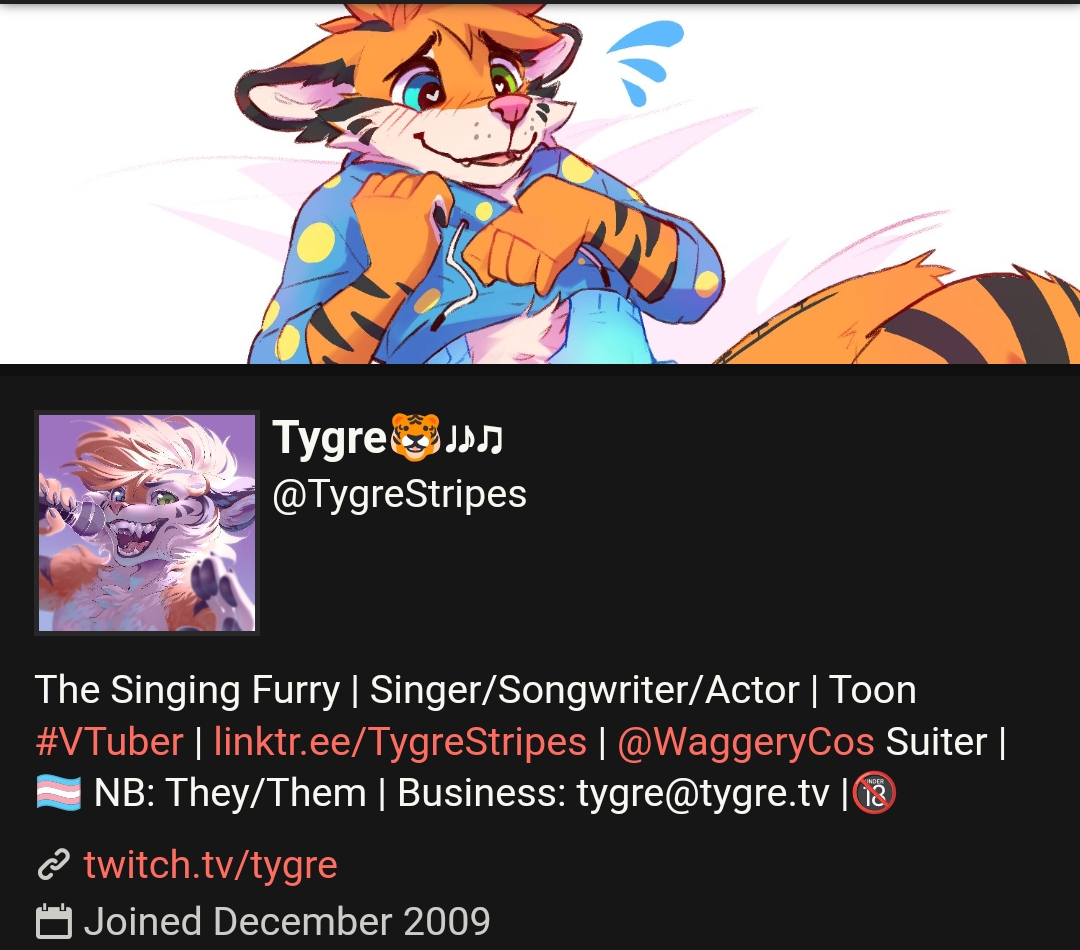Click the NB: They/Them pronoun text

click(230, 793)
